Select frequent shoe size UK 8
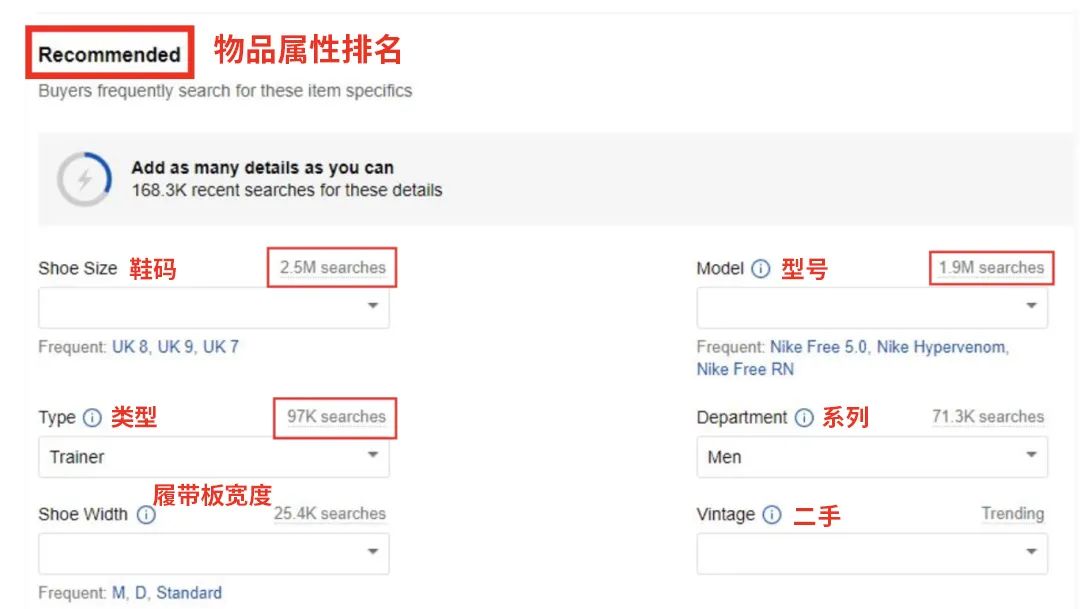1080x609 pixels. point(130,347)
